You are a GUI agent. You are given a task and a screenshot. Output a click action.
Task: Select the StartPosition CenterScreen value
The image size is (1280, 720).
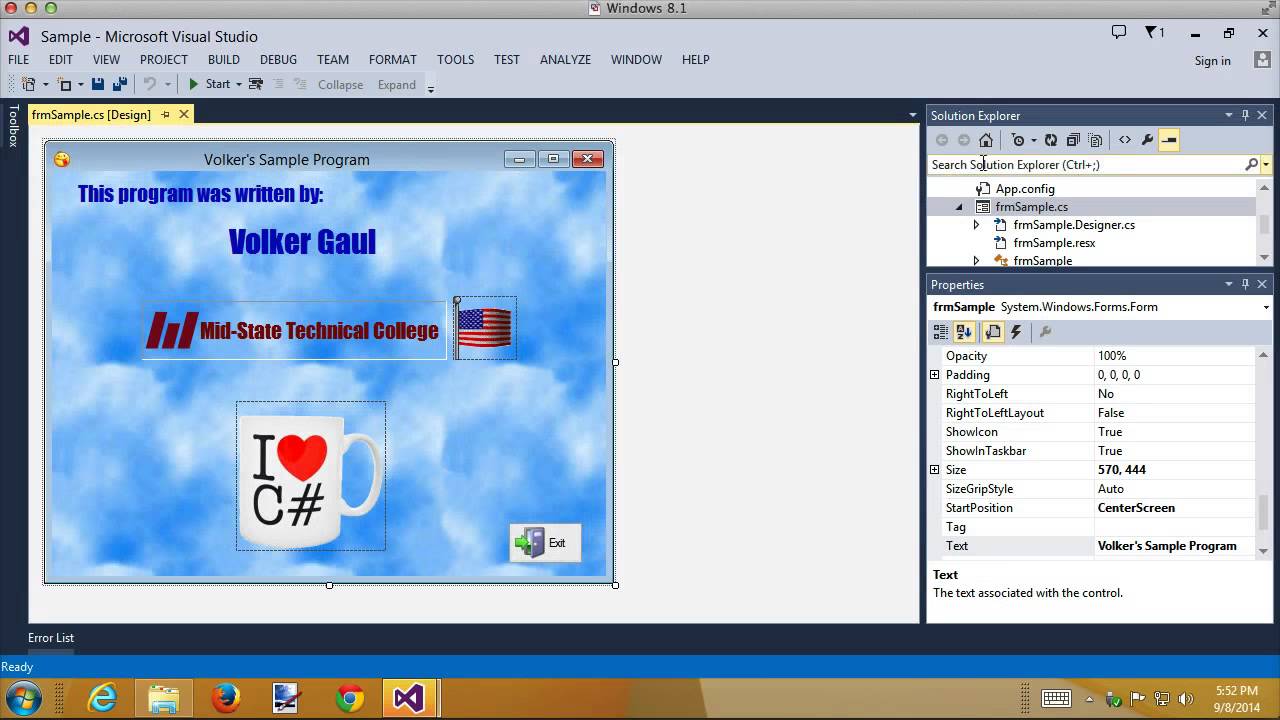click(1175, 508)
